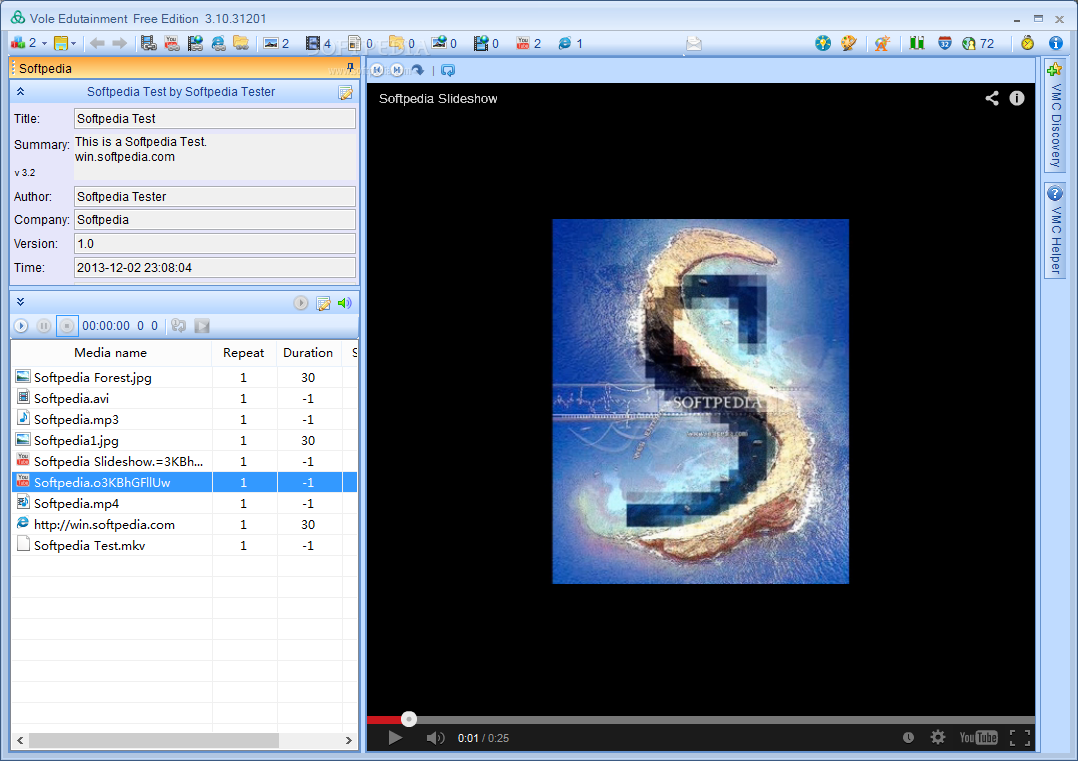Select http://win.softpedia.com in the playlist

(x=184, y=525)
